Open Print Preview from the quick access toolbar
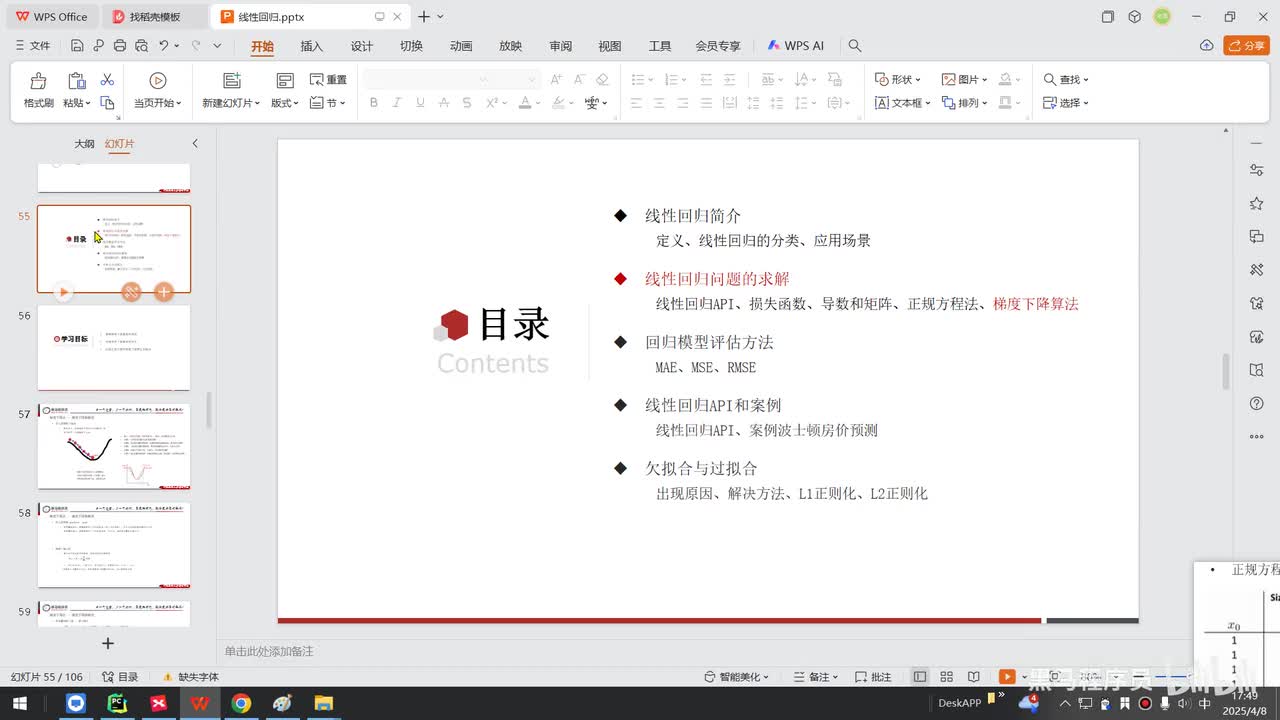 tap(141, 46)
